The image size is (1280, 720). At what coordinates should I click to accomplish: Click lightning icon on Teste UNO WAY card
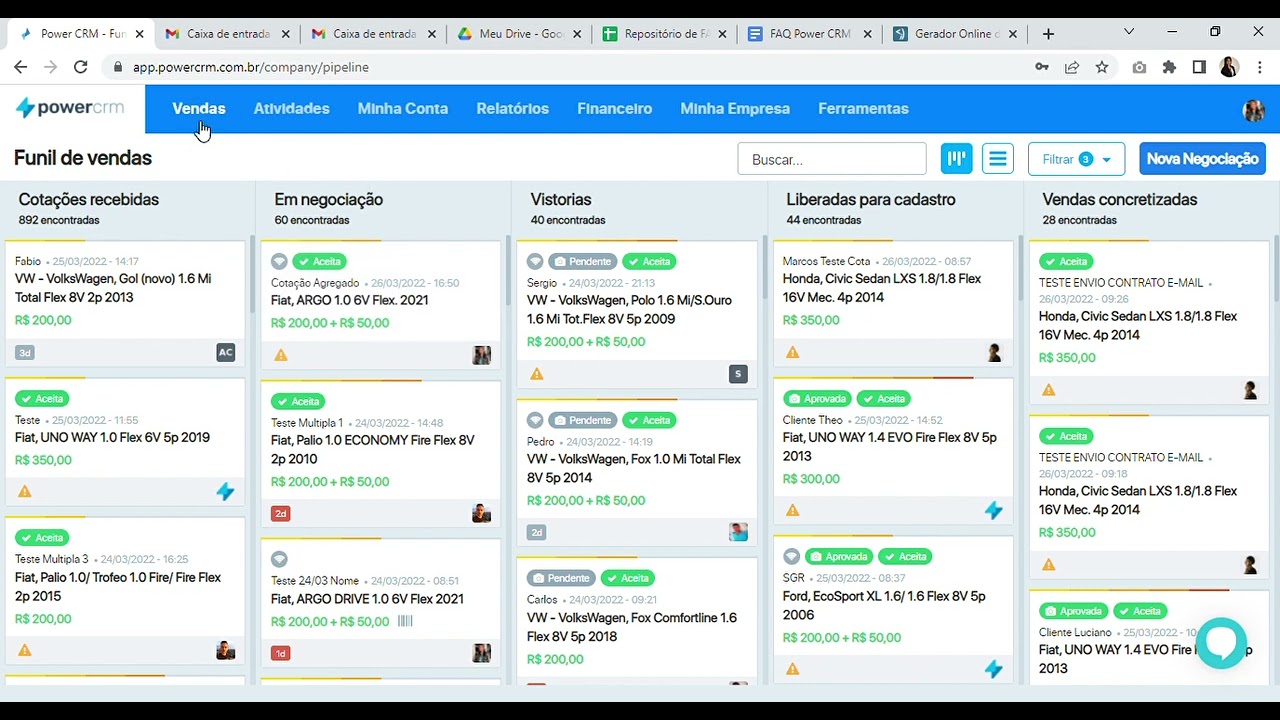[225, 492]
